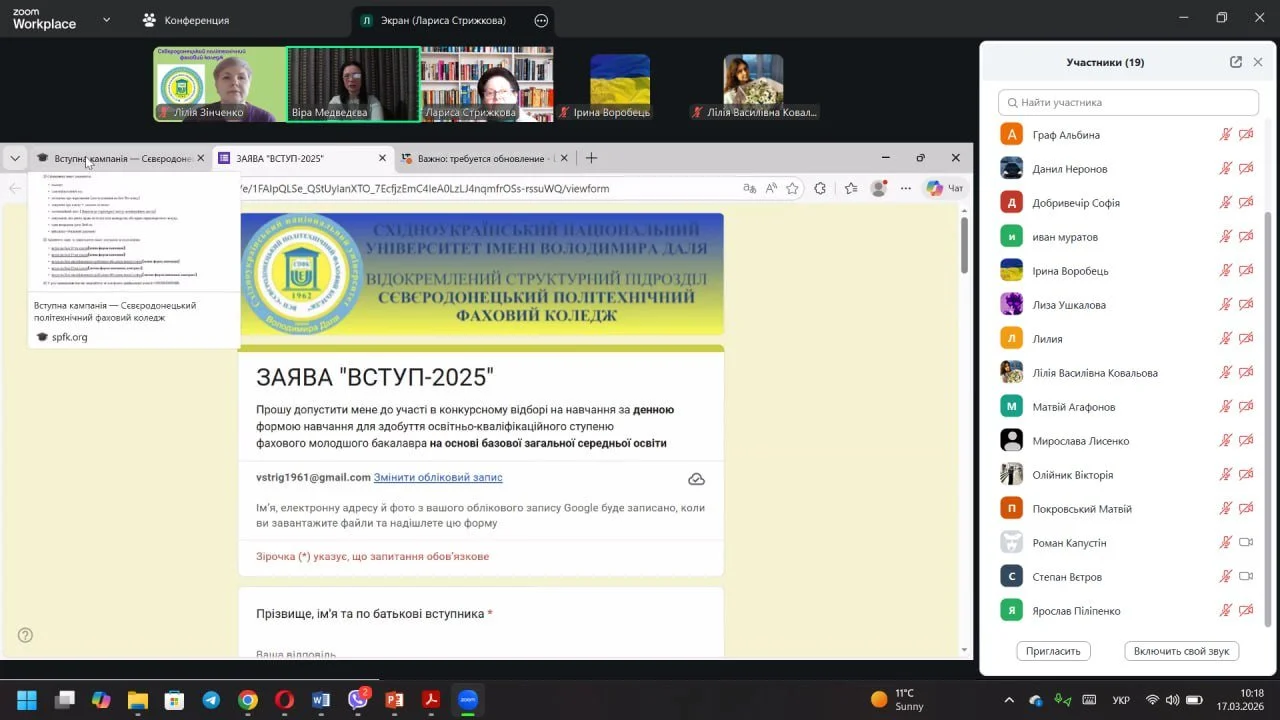Select Лілія Василівна Ковальова video tile

753,84
